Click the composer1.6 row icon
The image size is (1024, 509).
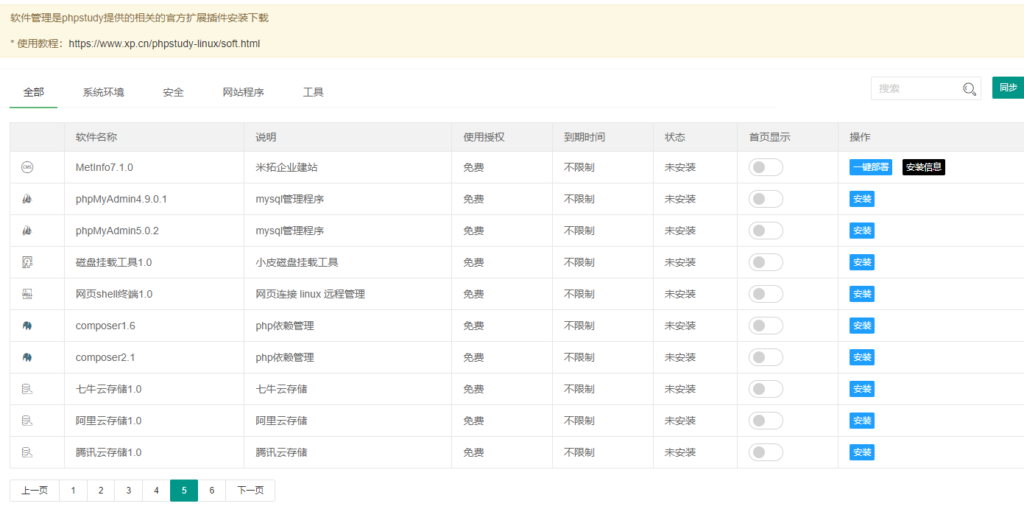coord(27,325)
